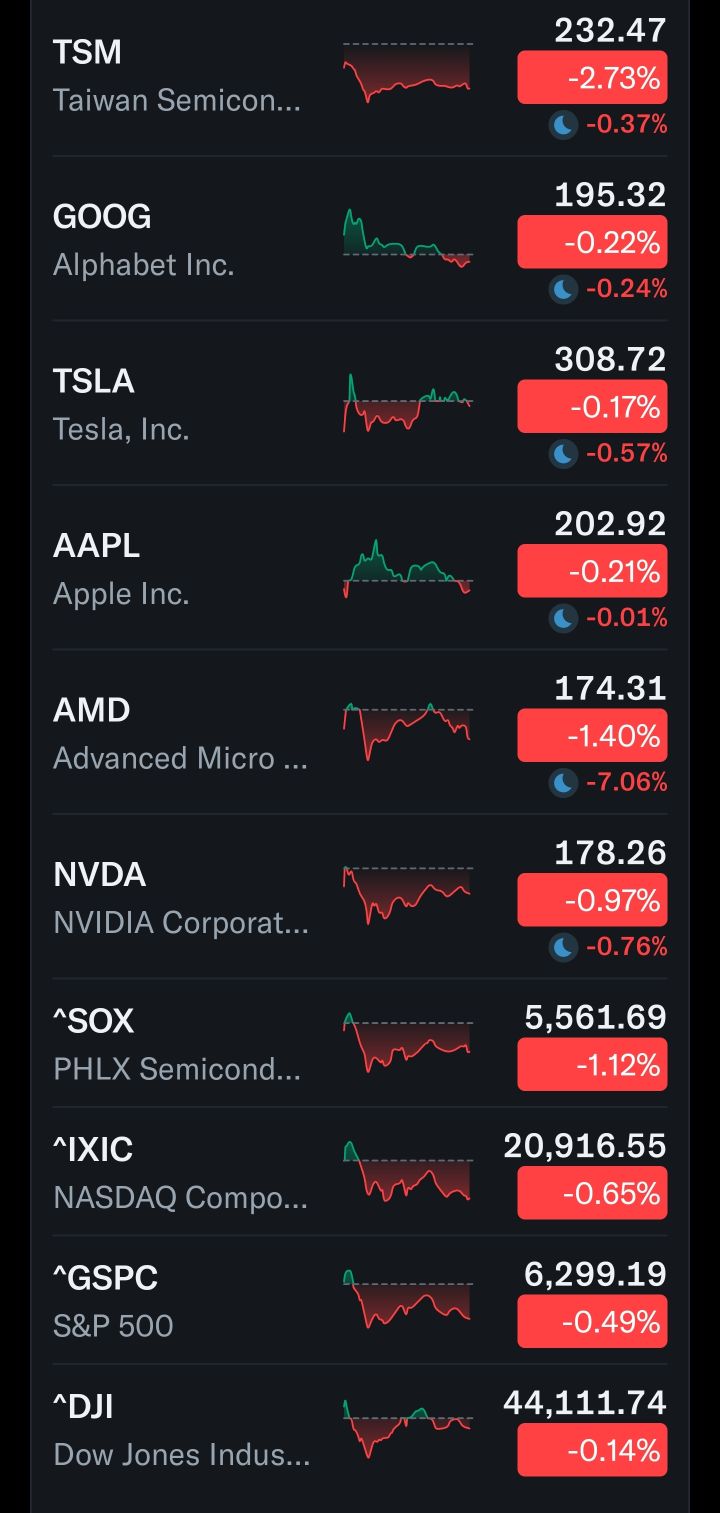Viewport: 720px width, 1513px height.
Task: Toggle the ^SOX -1.12% change badge
Action: click(592, 1065)
